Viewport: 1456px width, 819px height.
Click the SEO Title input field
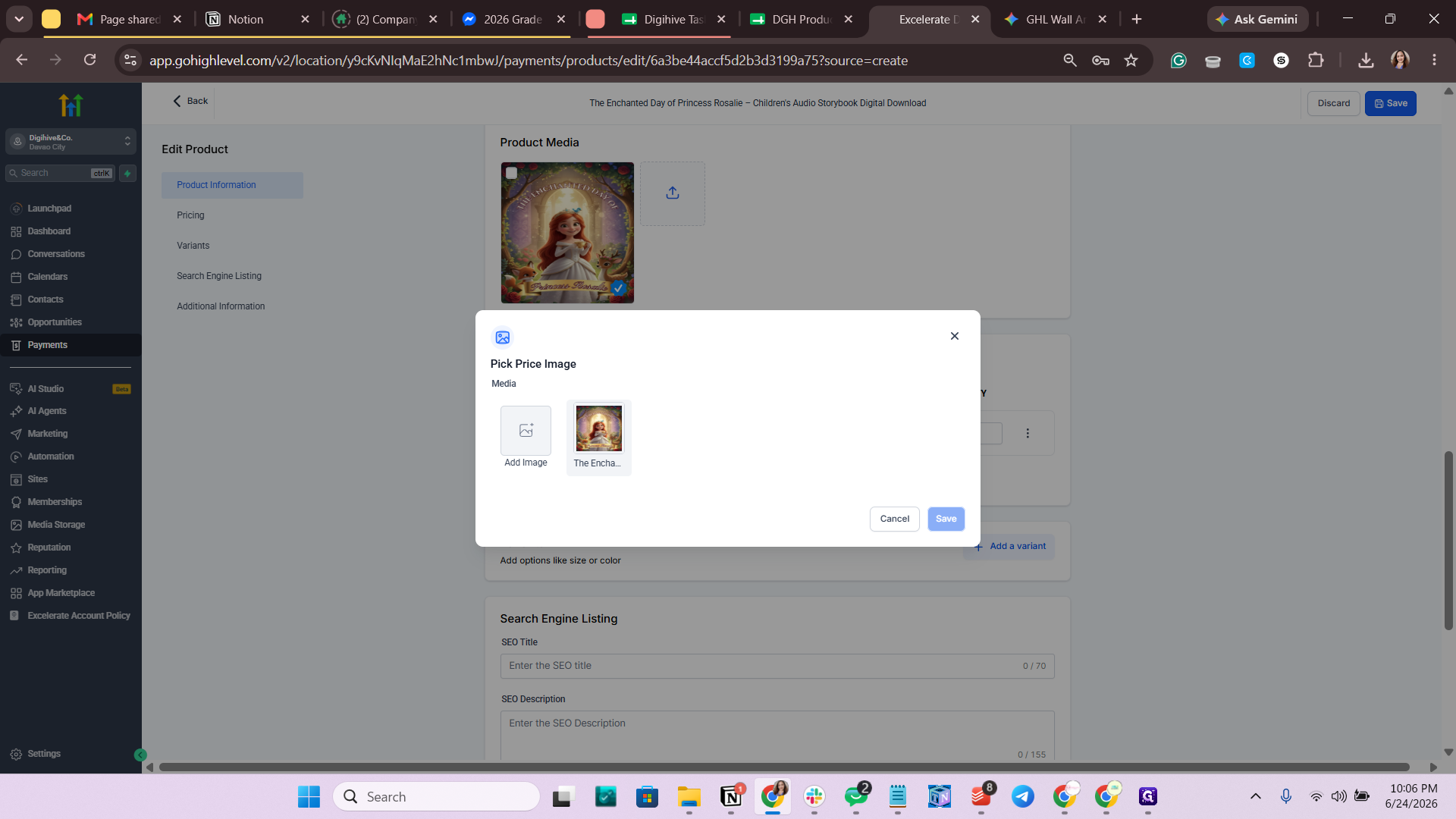tap(777, 666)
